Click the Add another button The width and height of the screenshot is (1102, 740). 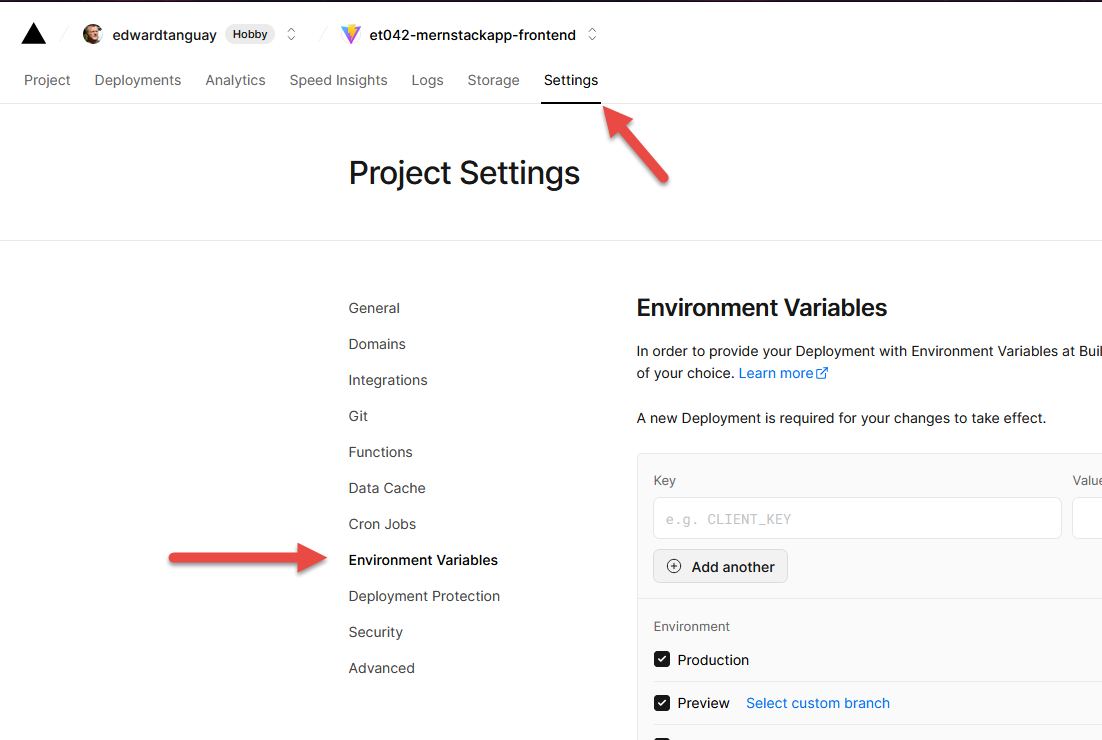(x=720, y=566)
